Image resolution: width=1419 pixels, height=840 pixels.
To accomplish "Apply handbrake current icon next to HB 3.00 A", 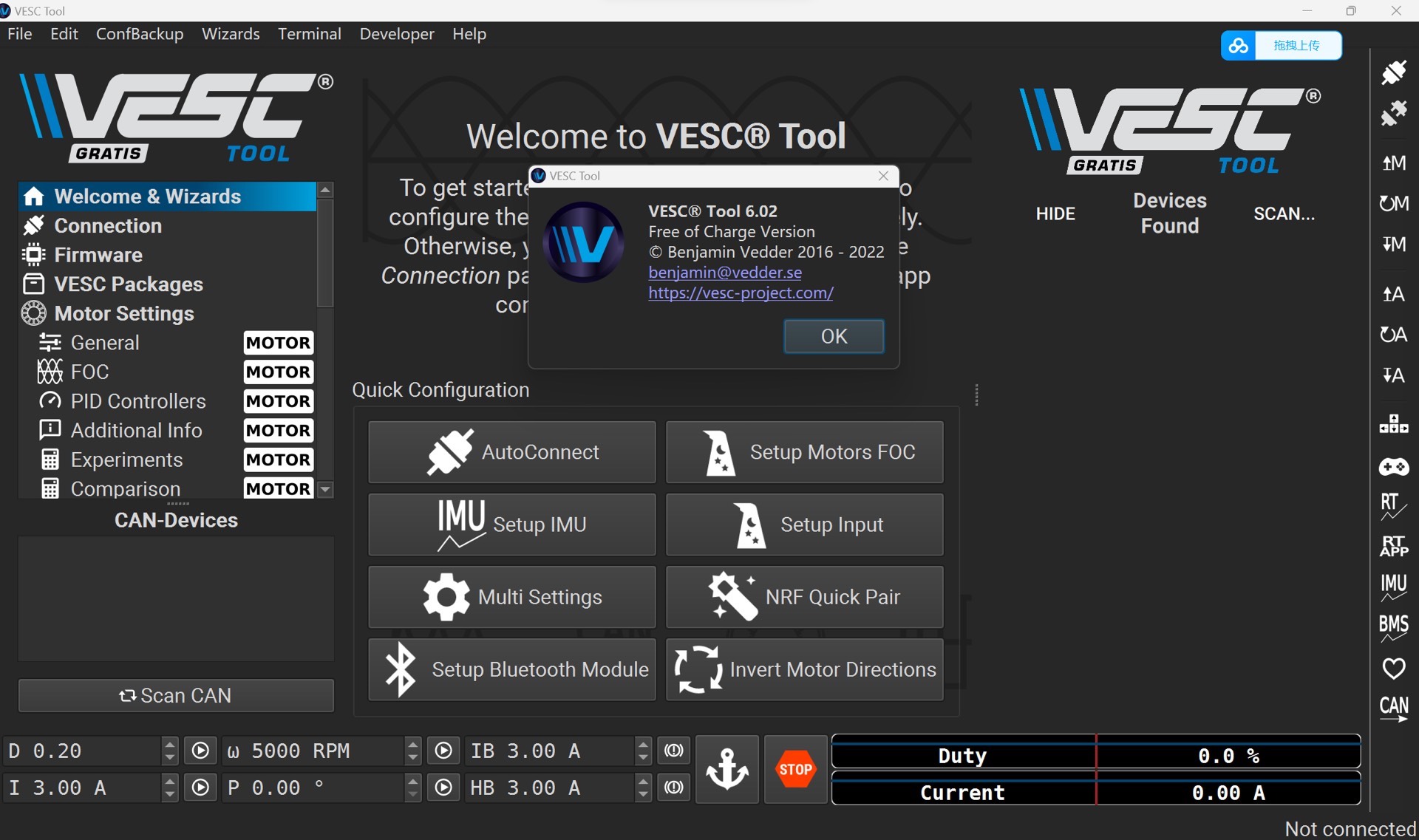I will point(673,788).
